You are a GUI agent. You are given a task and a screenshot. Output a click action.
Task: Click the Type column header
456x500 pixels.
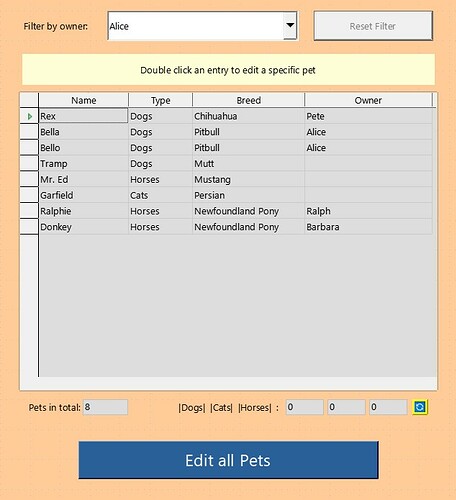pos(160,100)
